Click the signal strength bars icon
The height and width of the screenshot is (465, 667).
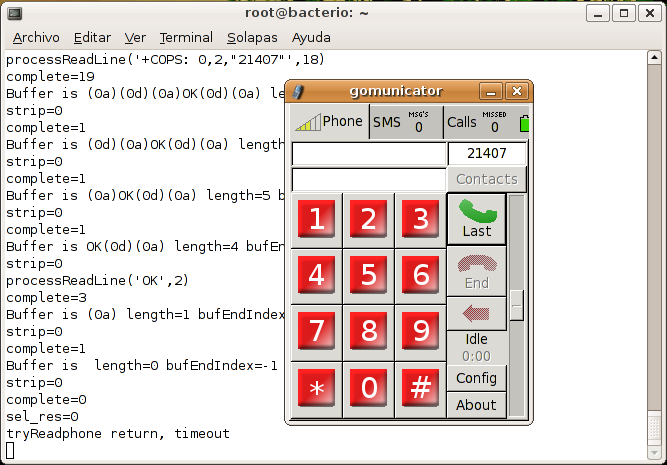click(x=308, y=122)
